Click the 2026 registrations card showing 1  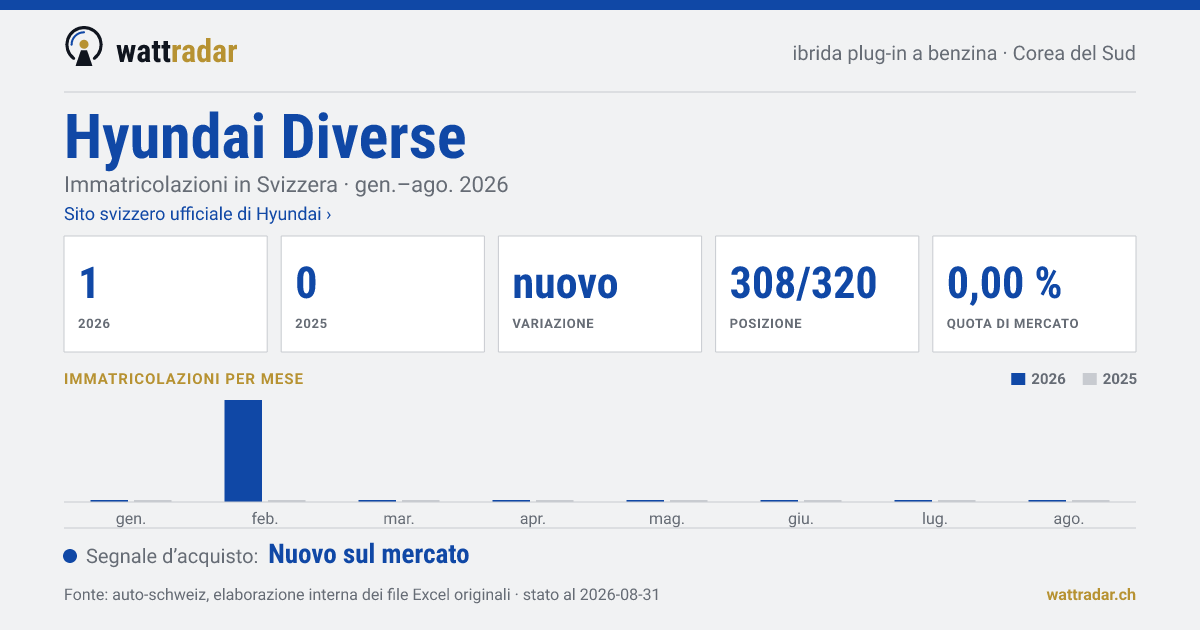click(x=166, y=294)
